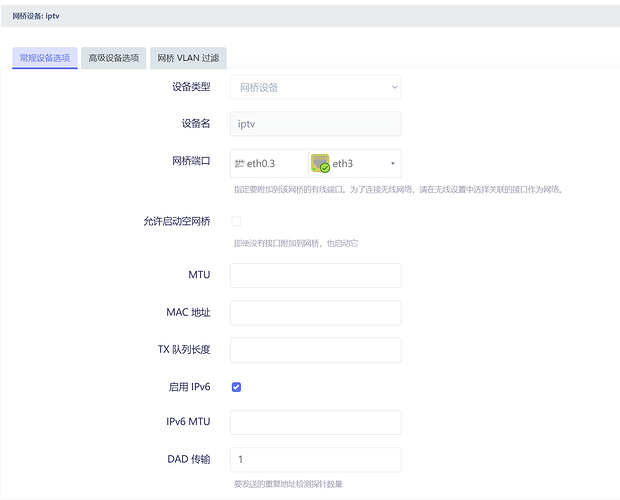Click the IPv6 MTU input field
Screen dimensions: 620x500
[315, 423]
